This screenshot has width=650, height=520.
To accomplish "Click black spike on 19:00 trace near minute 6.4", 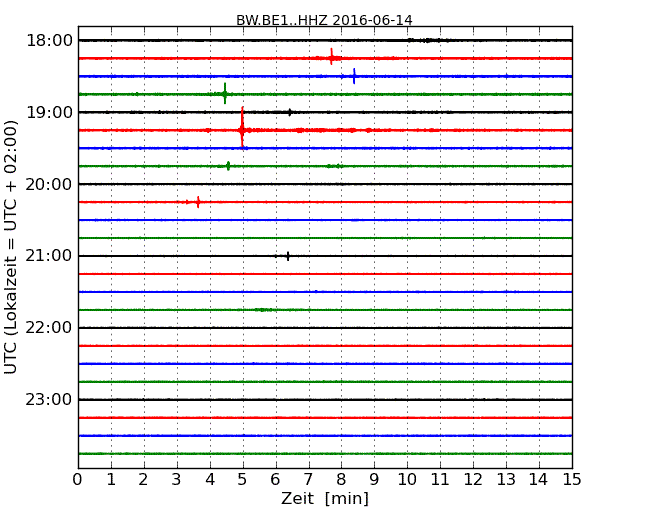I will click(x=290, y=112).
